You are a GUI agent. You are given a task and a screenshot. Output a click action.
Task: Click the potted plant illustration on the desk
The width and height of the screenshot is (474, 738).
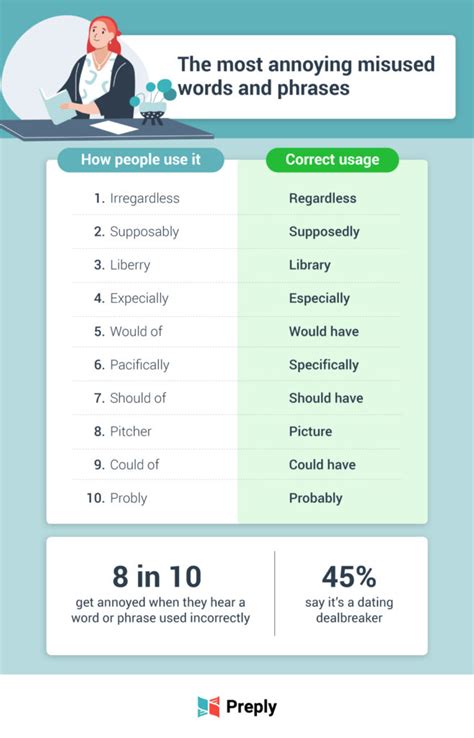click(153, 102)
